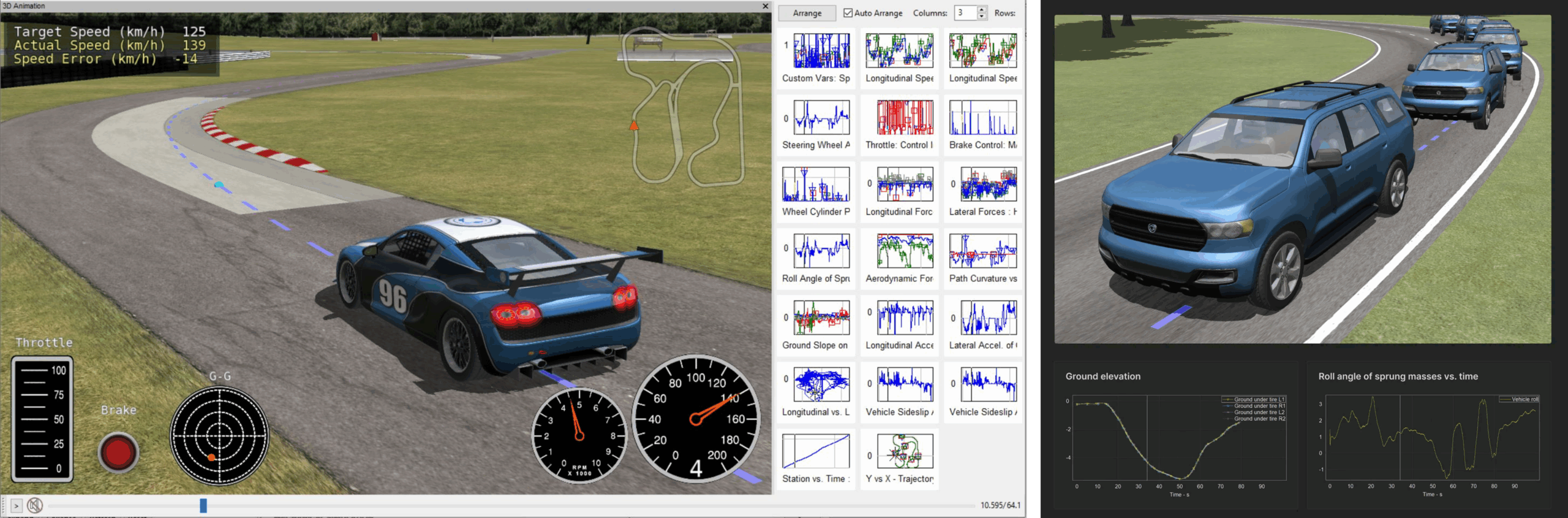The width and height of the screenshot is (1568, 518).
Task: Open the Steering Wheel plot thumbnail
Action: click(821, 118)
